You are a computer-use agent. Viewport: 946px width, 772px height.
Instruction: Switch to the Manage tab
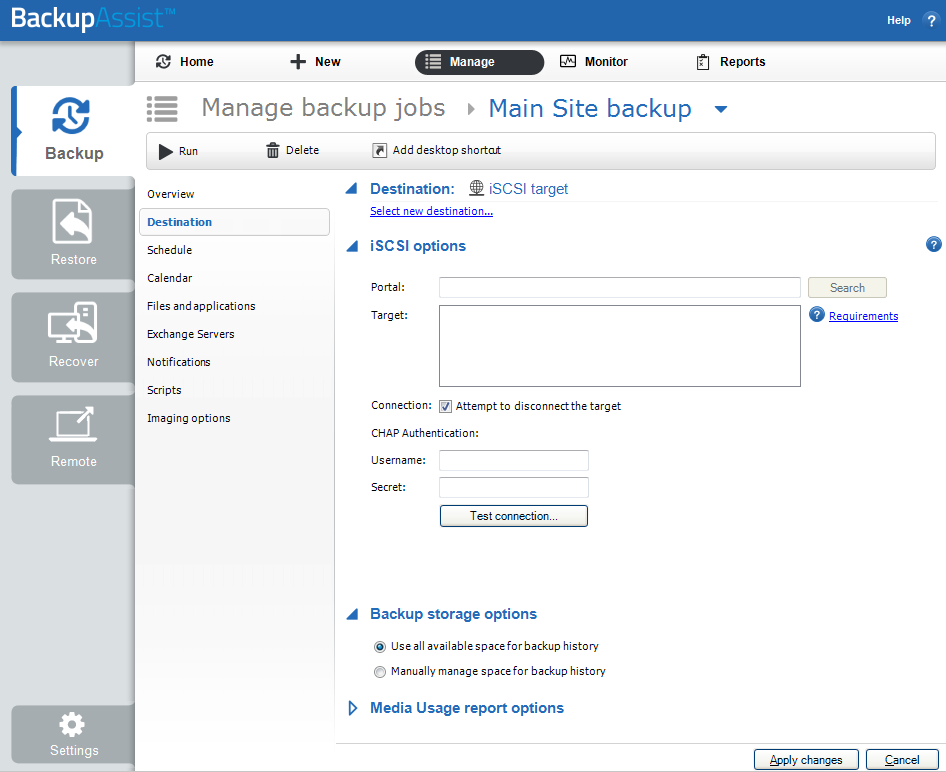point(479,62)
